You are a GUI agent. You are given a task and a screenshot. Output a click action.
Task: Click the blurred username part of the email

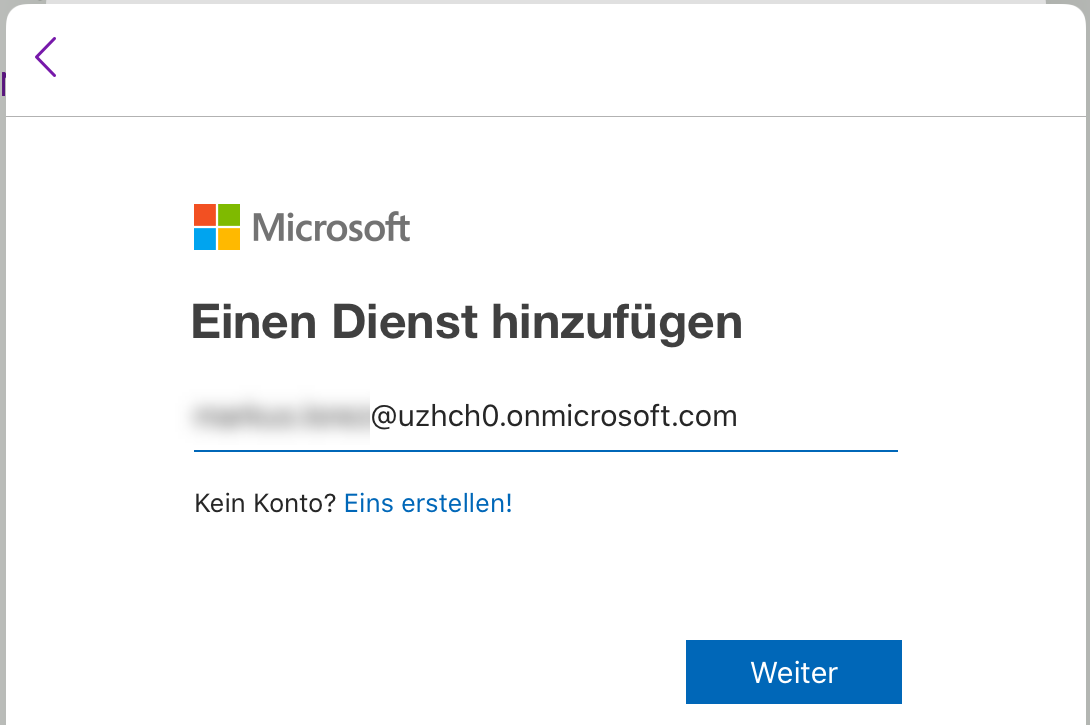281,416
